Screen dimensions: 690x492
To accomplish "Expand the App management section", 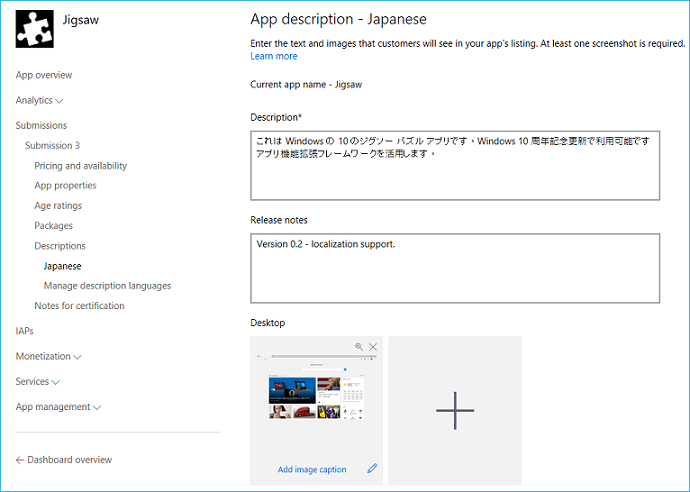I will [58, 407].
